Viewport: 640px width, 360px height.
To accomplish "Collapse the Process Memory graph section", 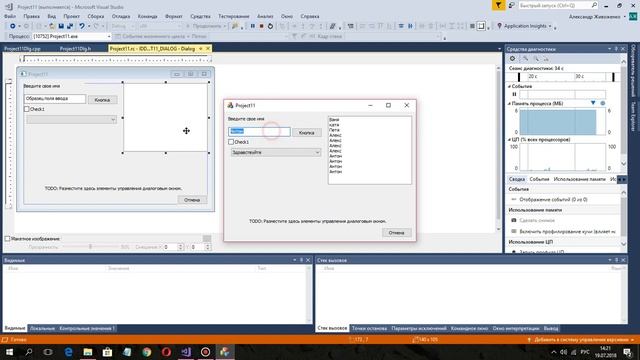I will [509, 104].
